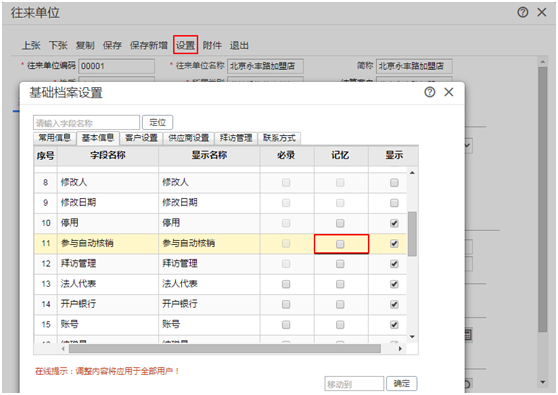Image resolution: width=558 pixels, height=395 pixels.
Task: Click the 简称 field
Action: pos(414,66)
